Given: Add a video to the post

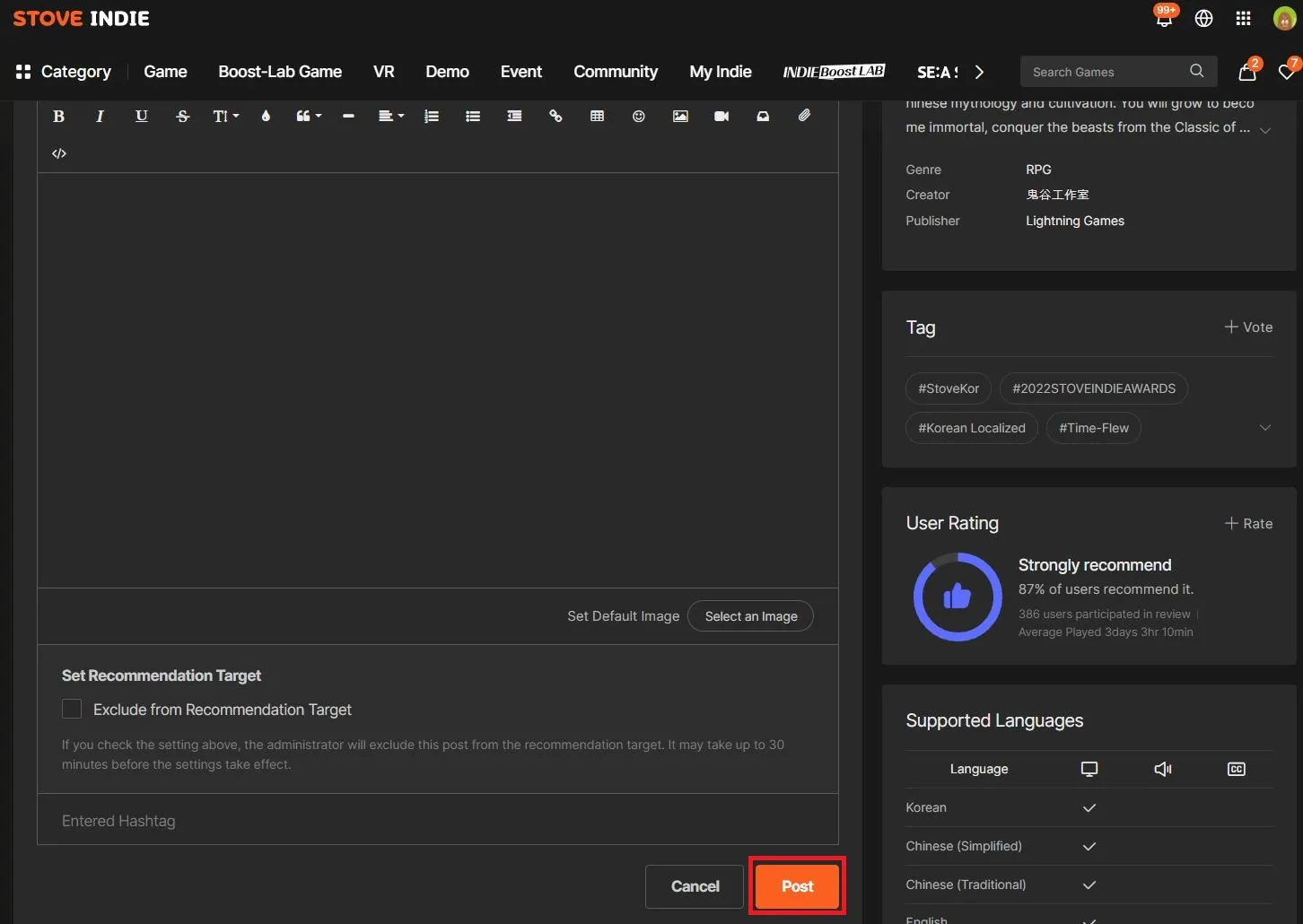Looking at the screenshot, I should pos(721,116).
